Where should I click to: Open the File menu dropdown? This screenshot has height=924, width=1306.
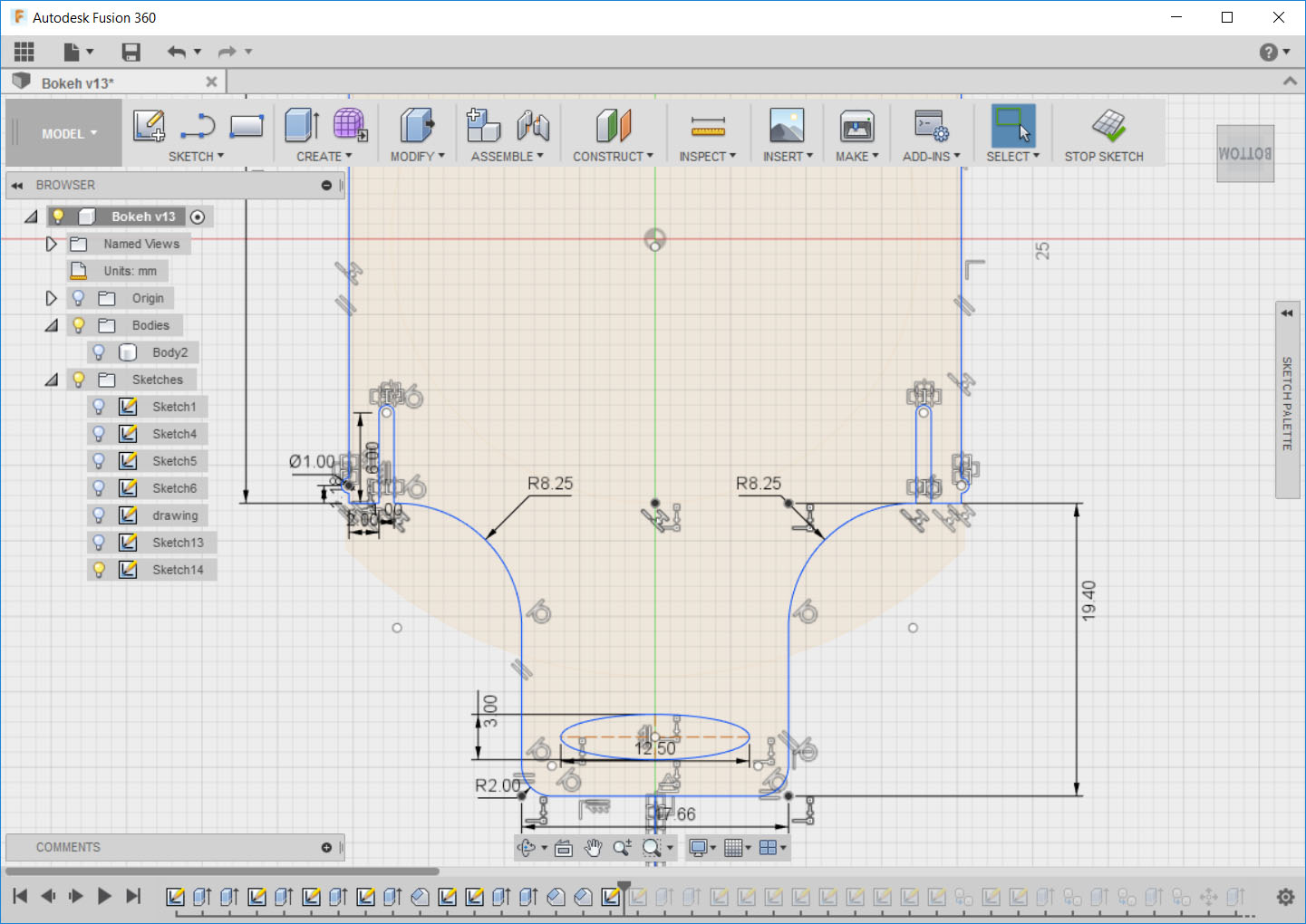point(78,52)
